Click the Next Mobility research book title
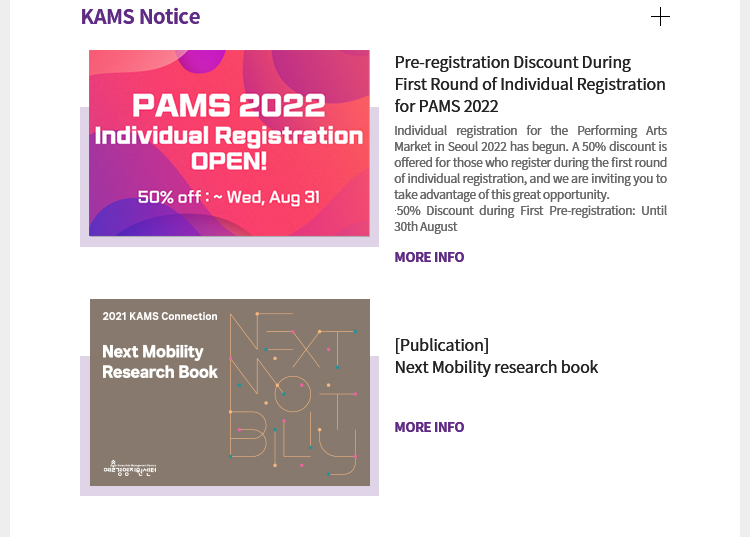This screenshot has height=537, width=750. (x=496, y=367)
